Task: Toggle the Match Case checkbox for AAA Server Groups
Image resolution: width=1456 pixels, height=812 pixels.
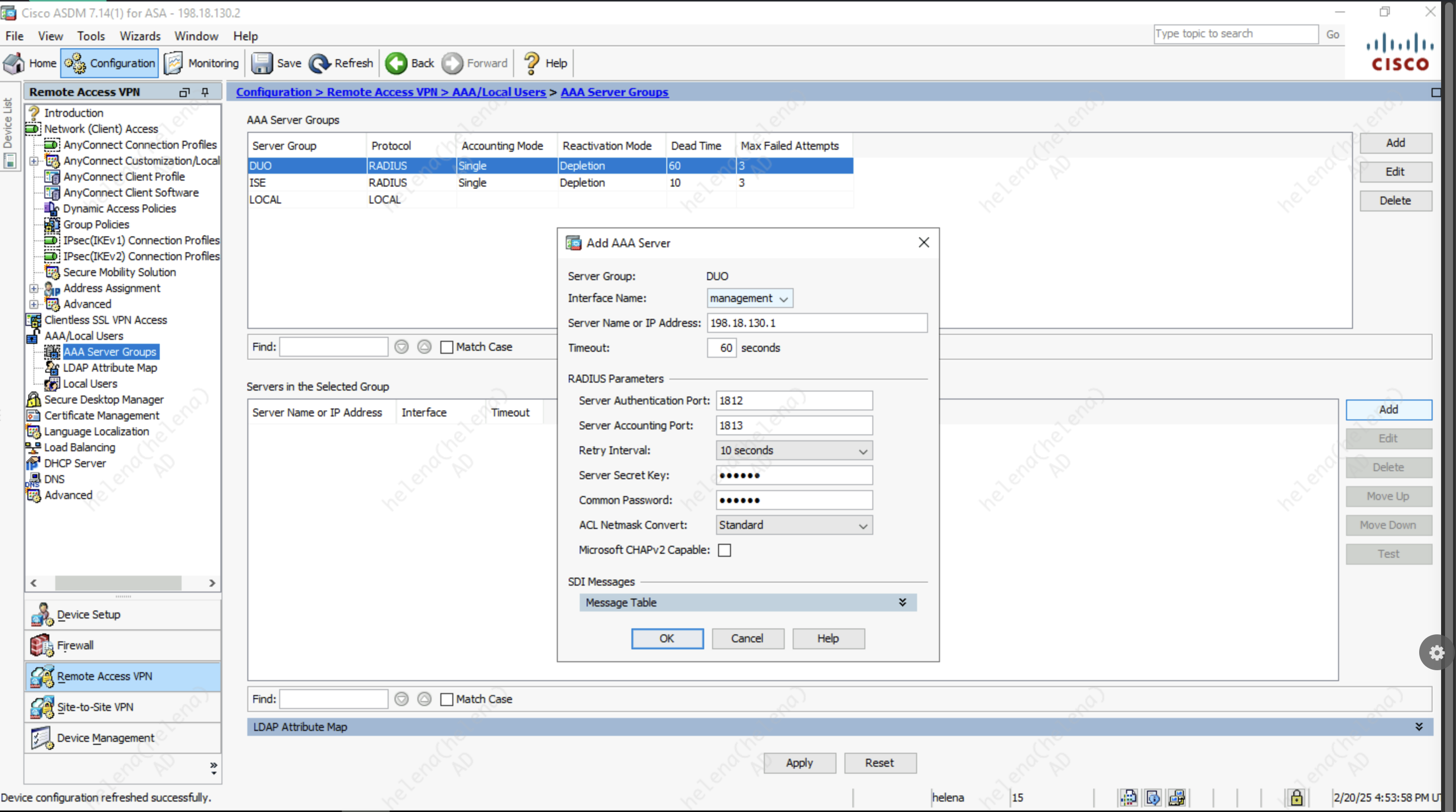Action: [x=446, y=347]
